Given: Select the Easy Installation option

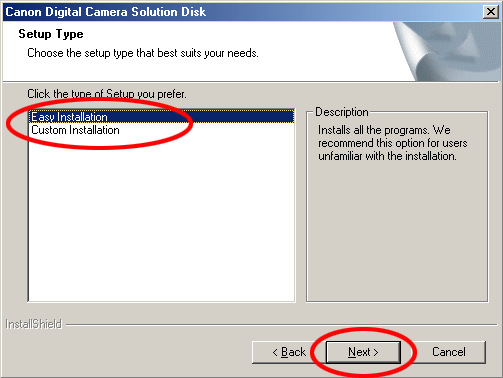Looking at the screenshot, I should 161,117.
